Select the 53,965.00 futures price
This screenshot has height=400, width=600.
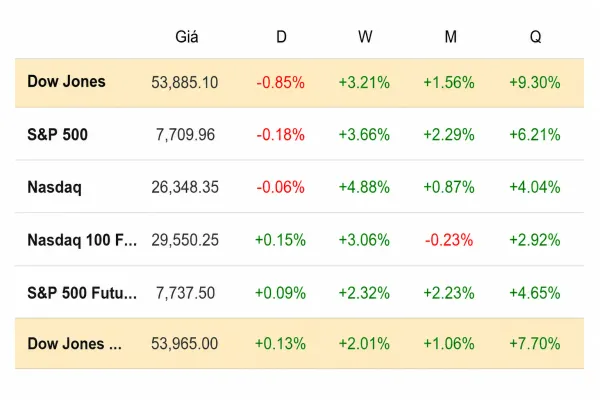[x=184, y=343]
